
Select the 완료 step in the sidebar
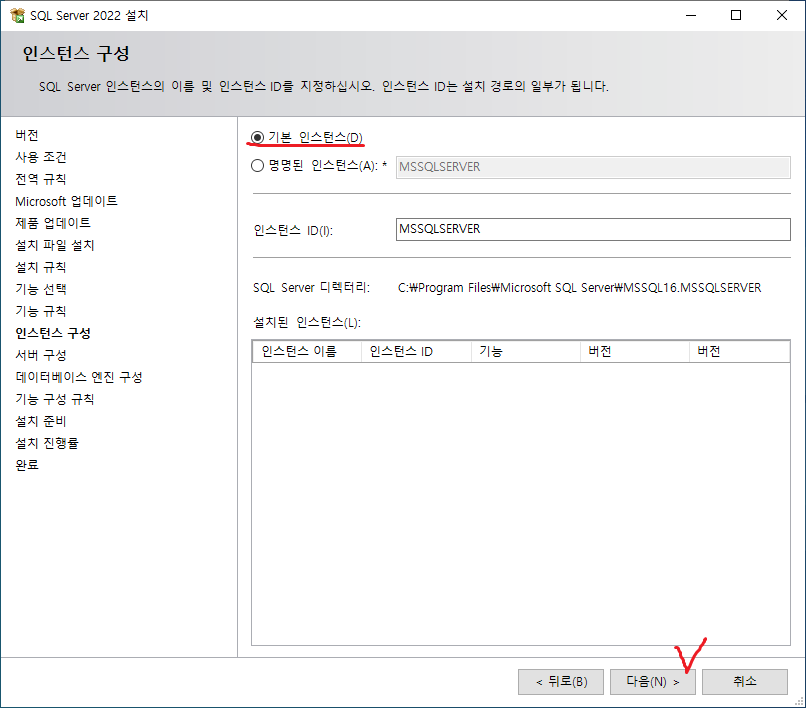[x=27, y=465]
